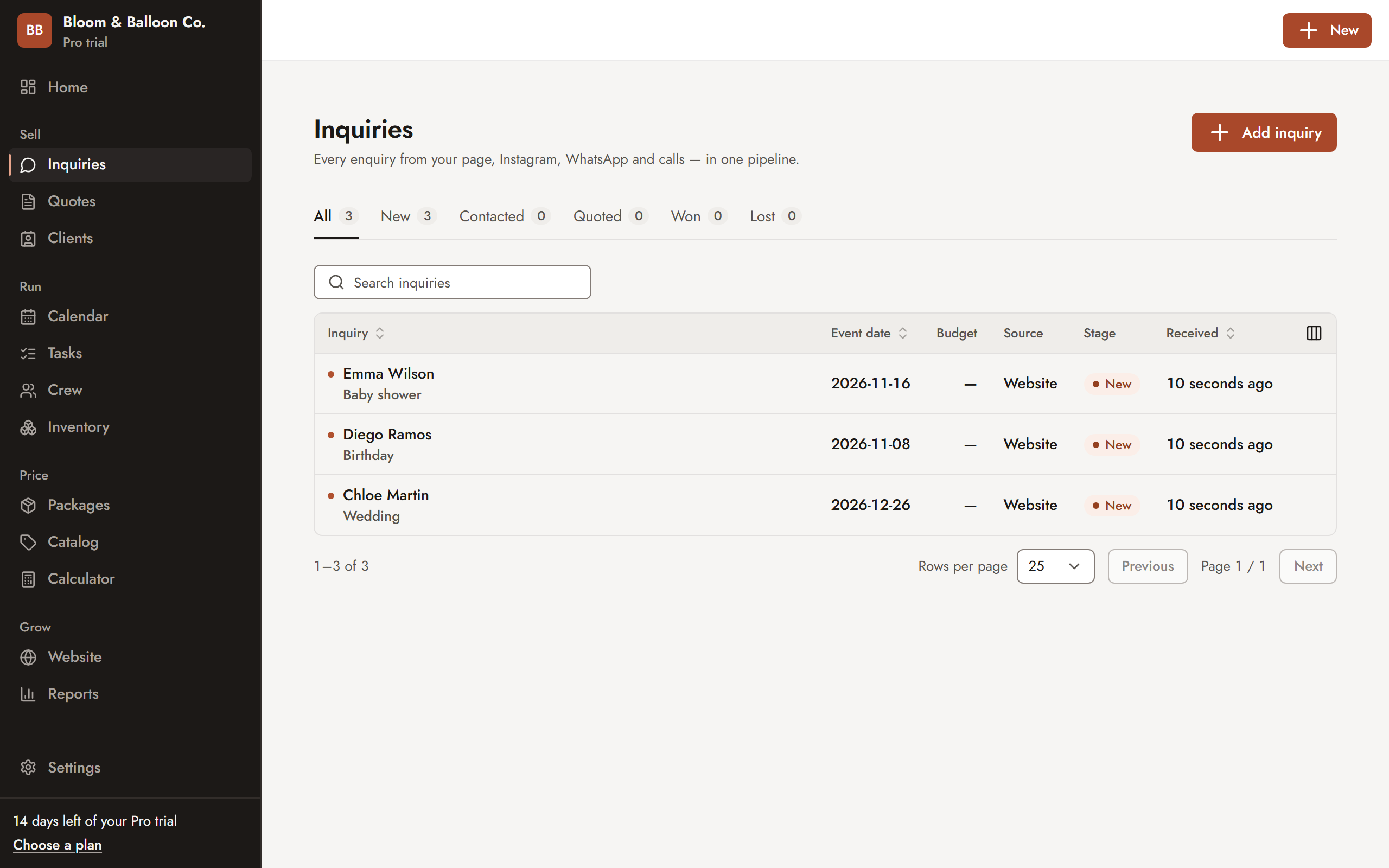This screenshot has height=868, width=1389.
Task: Select the All inquiries tab
Action: click(336, 216)
